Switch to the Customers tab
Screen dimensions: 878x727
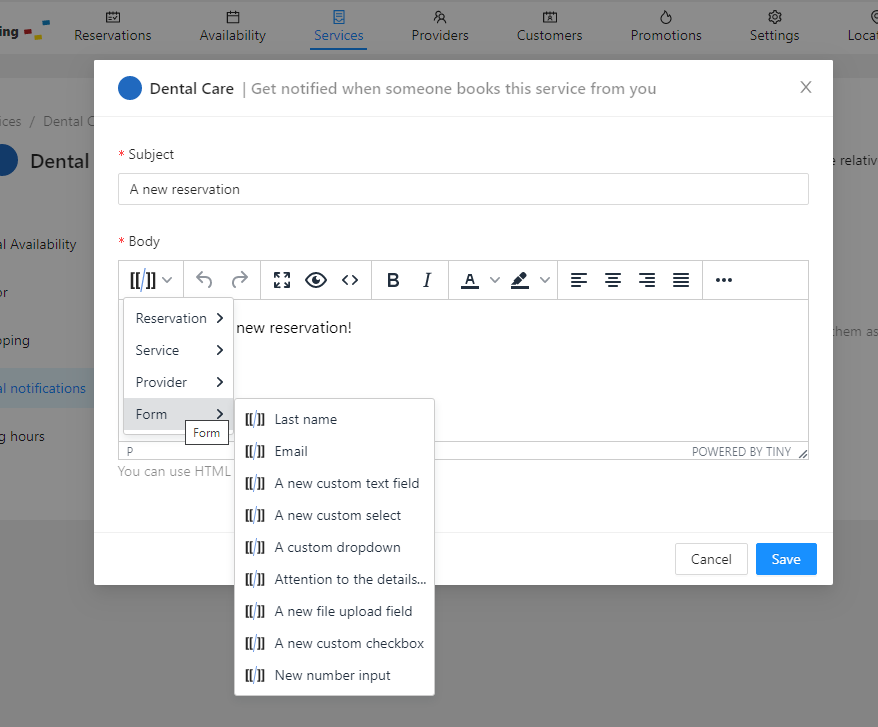[x=548, y=26]
